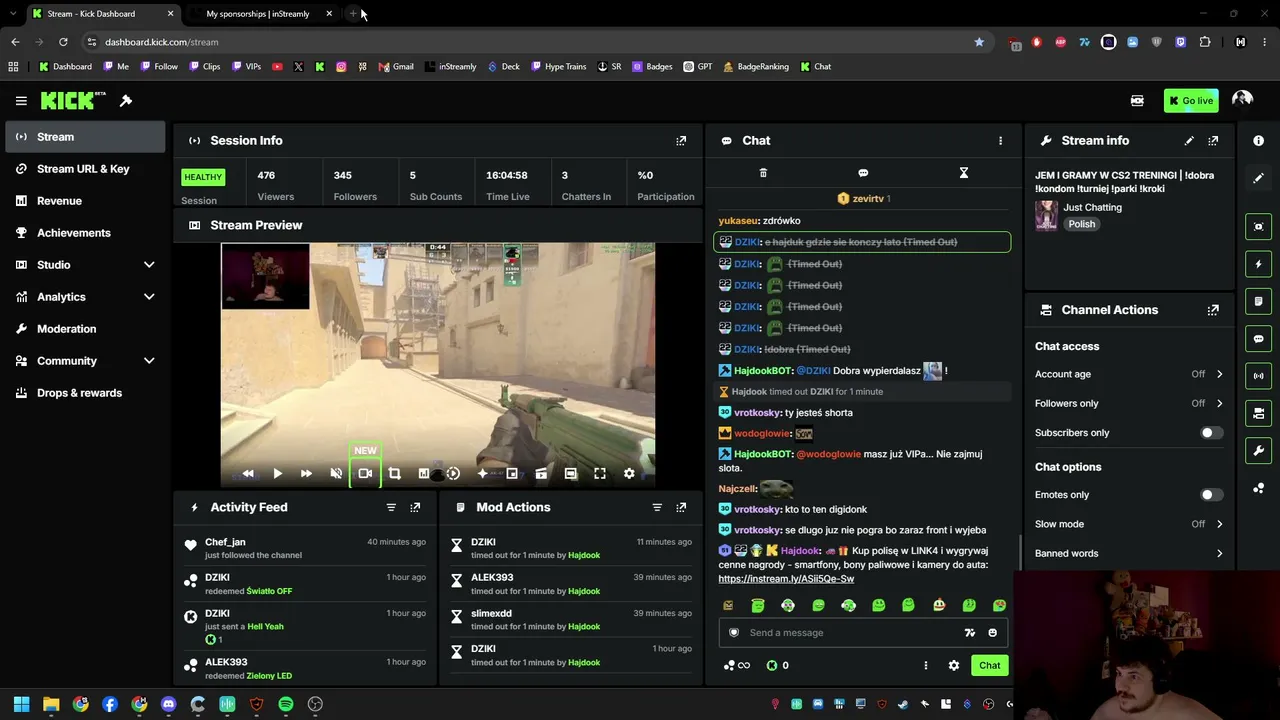Click the Just Chatting category thumbnail
The height and width of the screenshot is (720, 1280).
(x=1046, y=215)
